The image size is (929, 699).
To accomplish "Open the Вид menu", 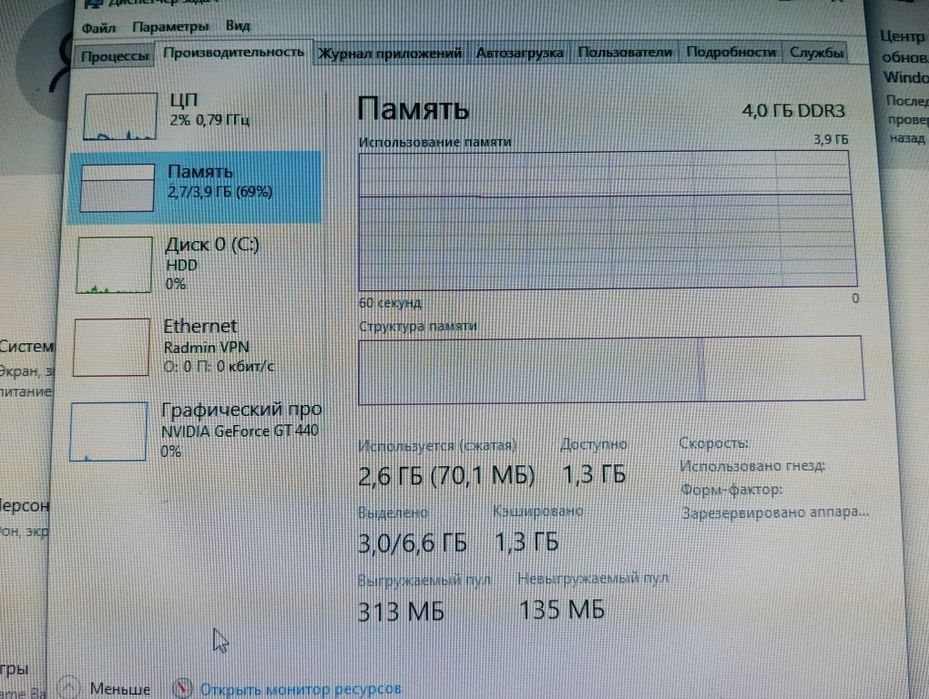I will [x=238, y=25].
